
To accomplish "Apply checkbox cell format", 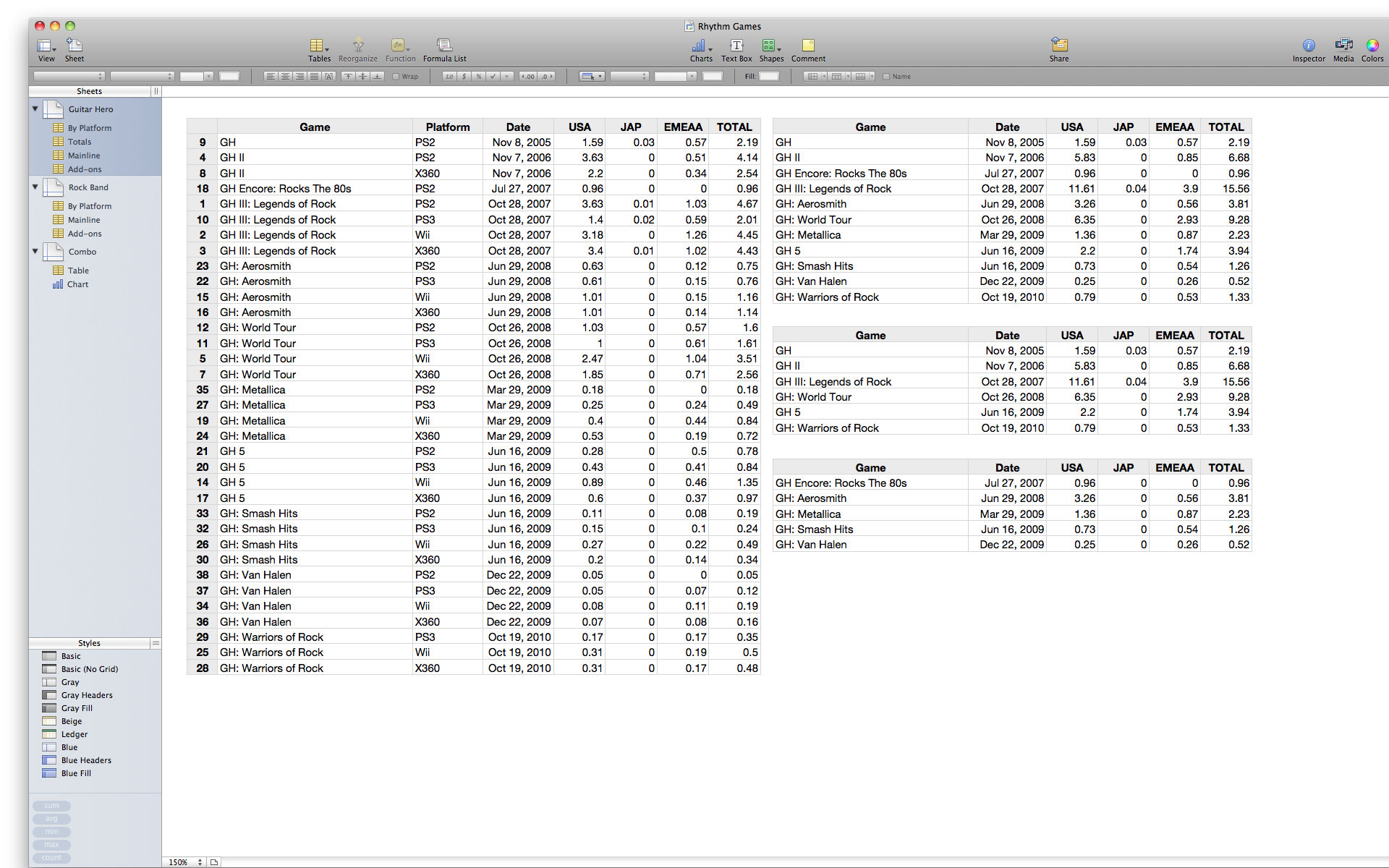I will pyautogui.click(x=493, y=76).
